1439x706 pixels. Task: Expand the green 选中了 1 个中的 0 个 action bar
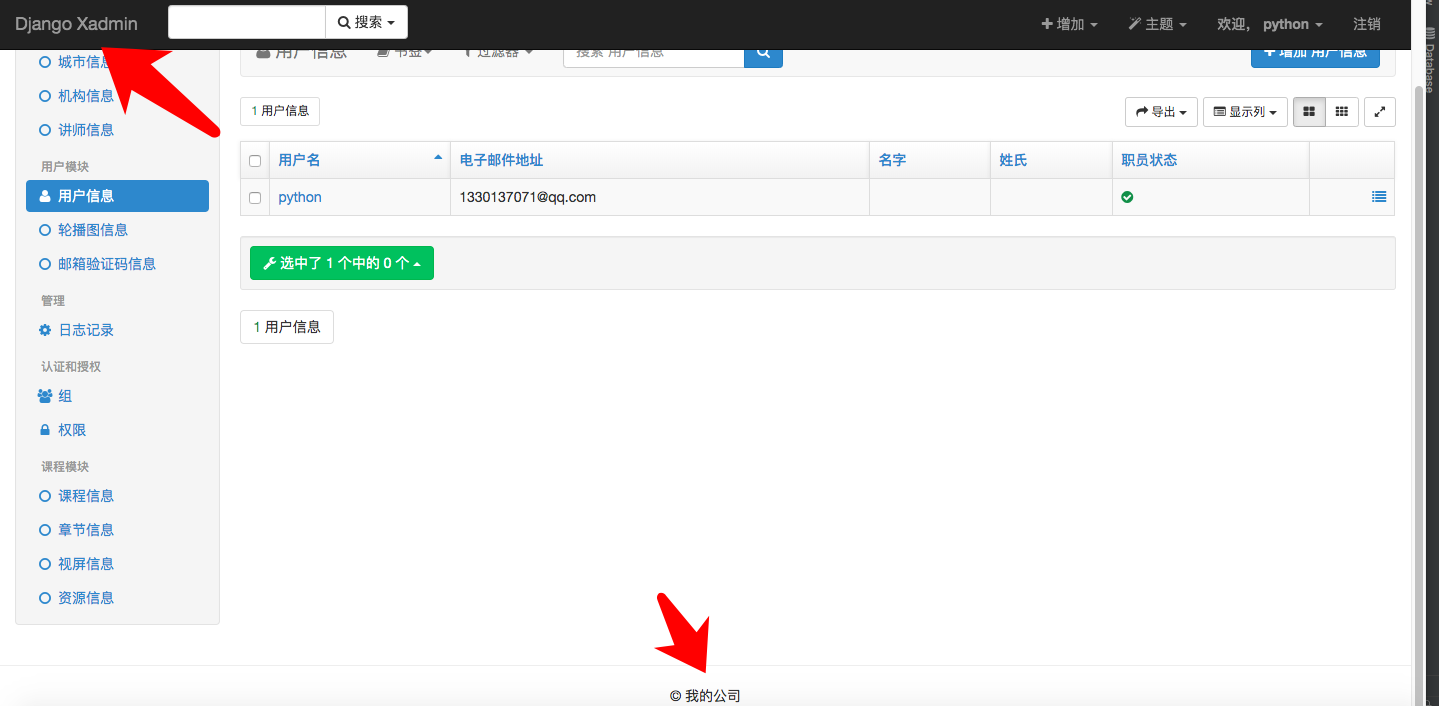[x=341, y=262]
